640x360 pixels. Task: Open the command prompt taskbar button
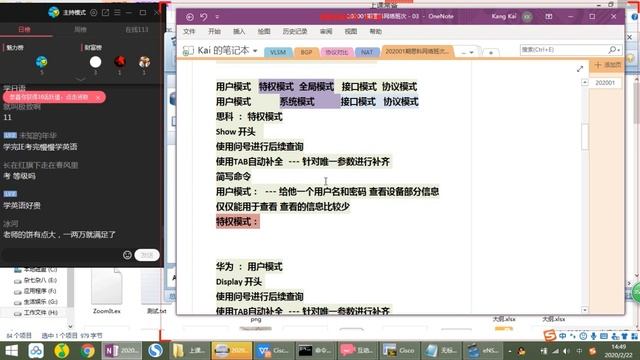click(315, 351)
